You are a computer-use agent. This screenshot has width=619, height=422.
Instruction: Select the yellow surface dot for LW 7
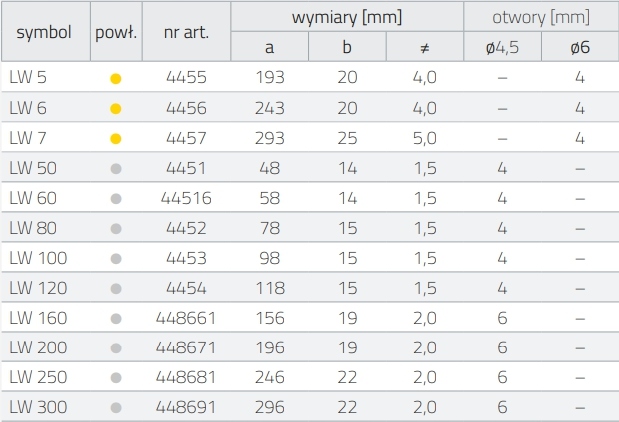[x=116, y=137]
